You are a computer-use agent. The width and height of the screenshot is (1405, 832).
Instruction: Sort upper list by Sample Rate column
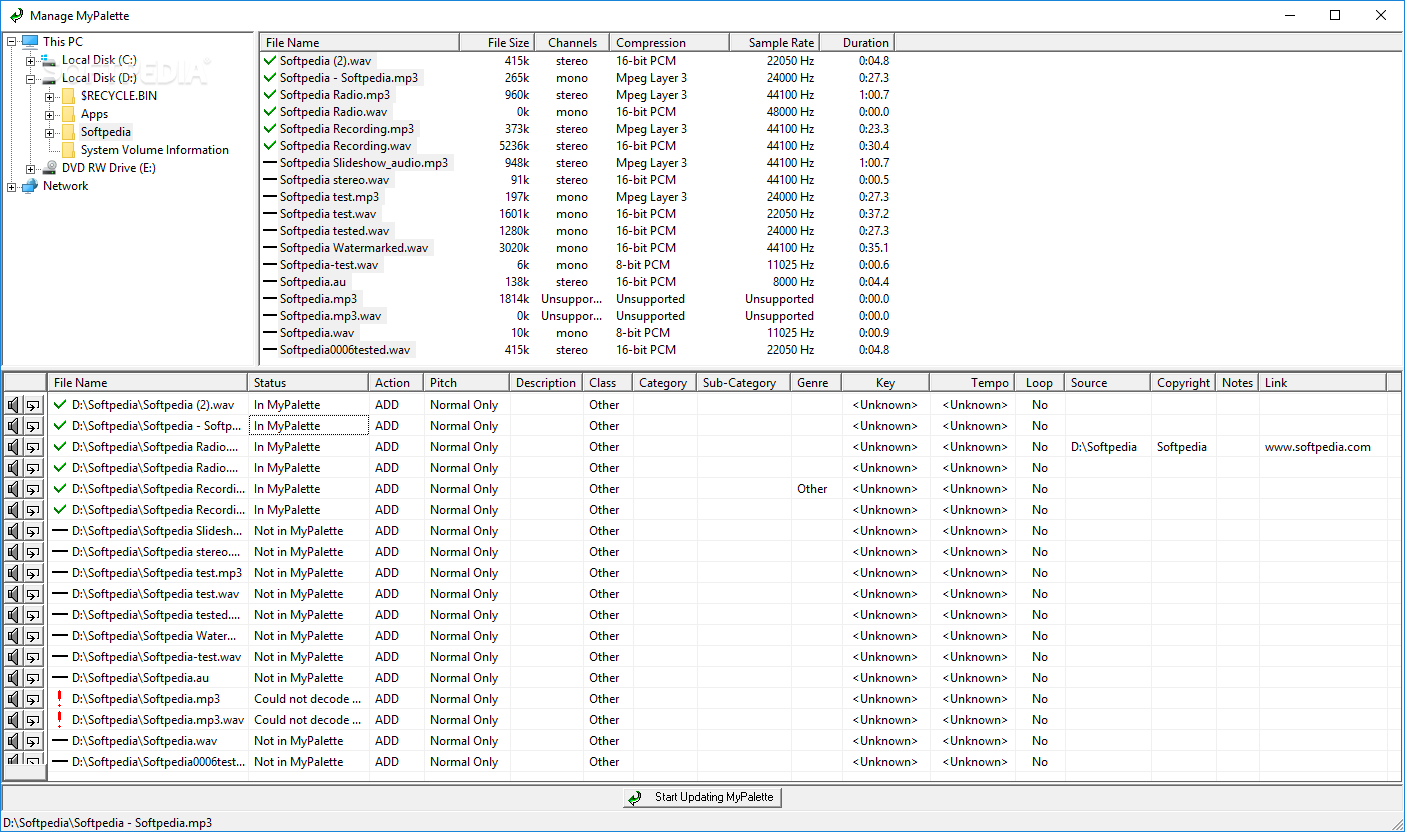[774, 42]
